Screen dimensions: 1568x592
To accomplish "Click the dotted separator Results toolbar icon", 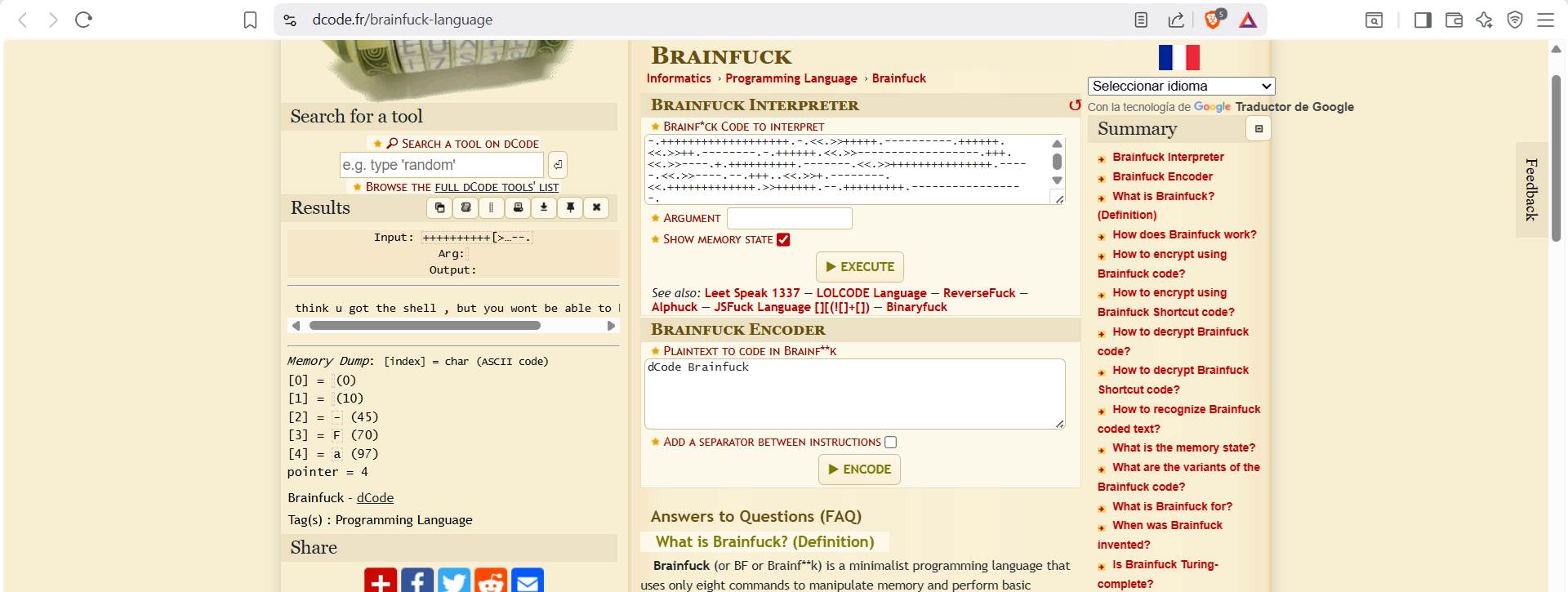I will 492,207.
